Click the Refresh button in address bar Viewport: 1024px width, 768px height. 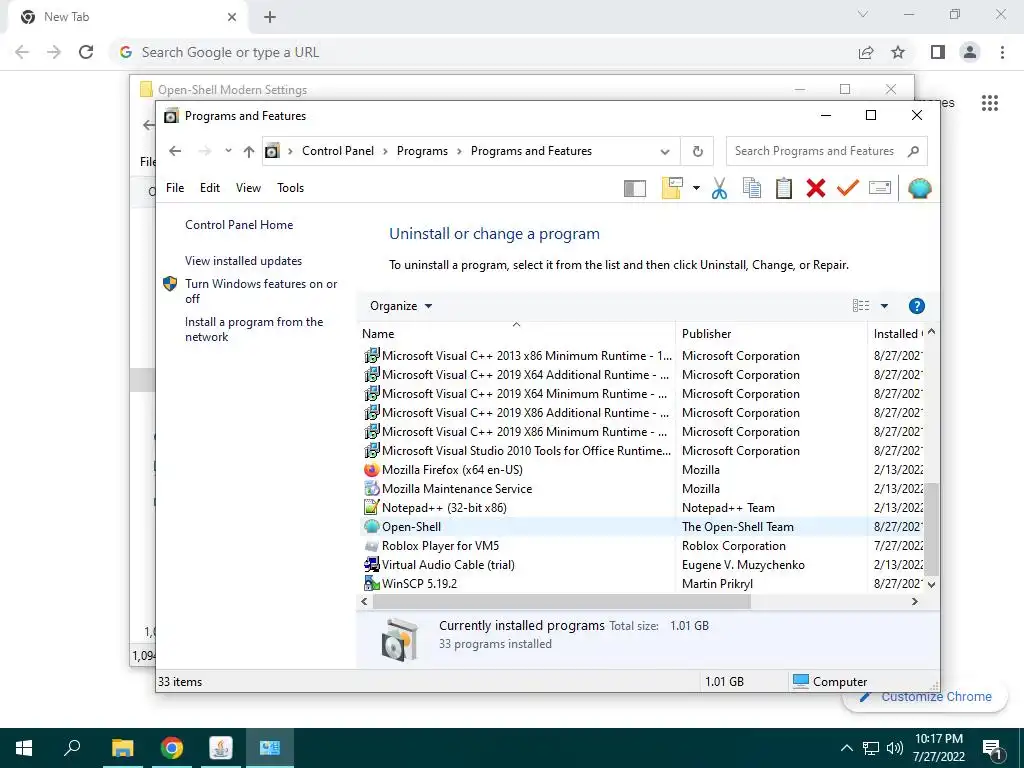[x=697, y=152]
